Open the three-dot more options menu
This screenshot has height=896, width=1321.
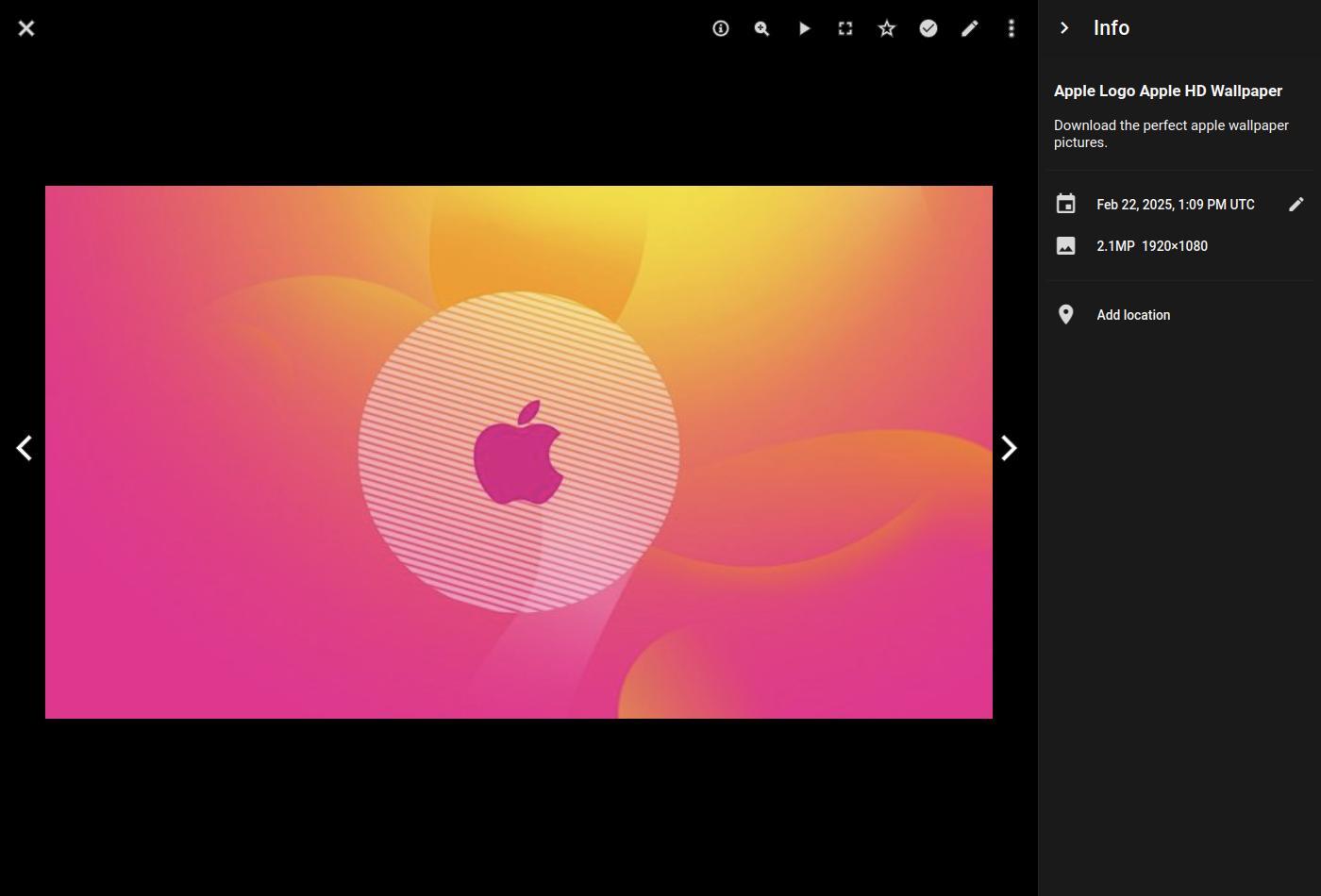click(1012, 28)
